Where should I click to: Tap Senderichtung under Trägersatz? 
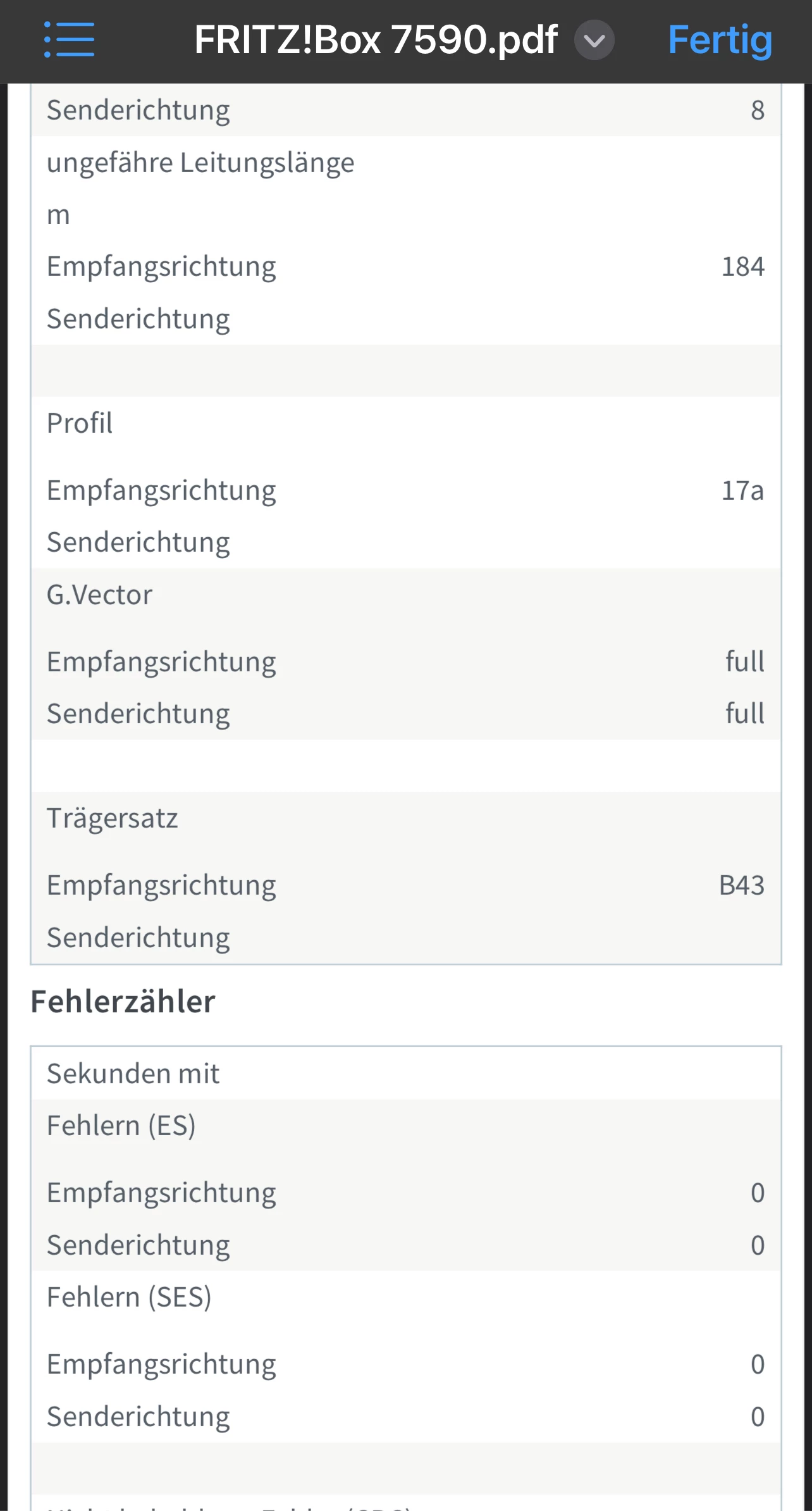click(138, 938)
